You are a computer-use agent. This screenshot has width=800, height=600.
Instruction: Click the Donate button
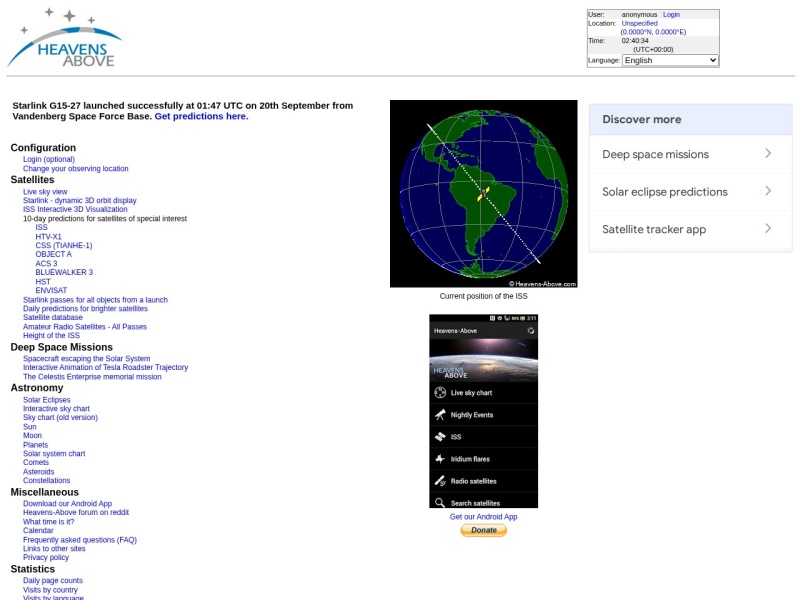tap(484, 531)
